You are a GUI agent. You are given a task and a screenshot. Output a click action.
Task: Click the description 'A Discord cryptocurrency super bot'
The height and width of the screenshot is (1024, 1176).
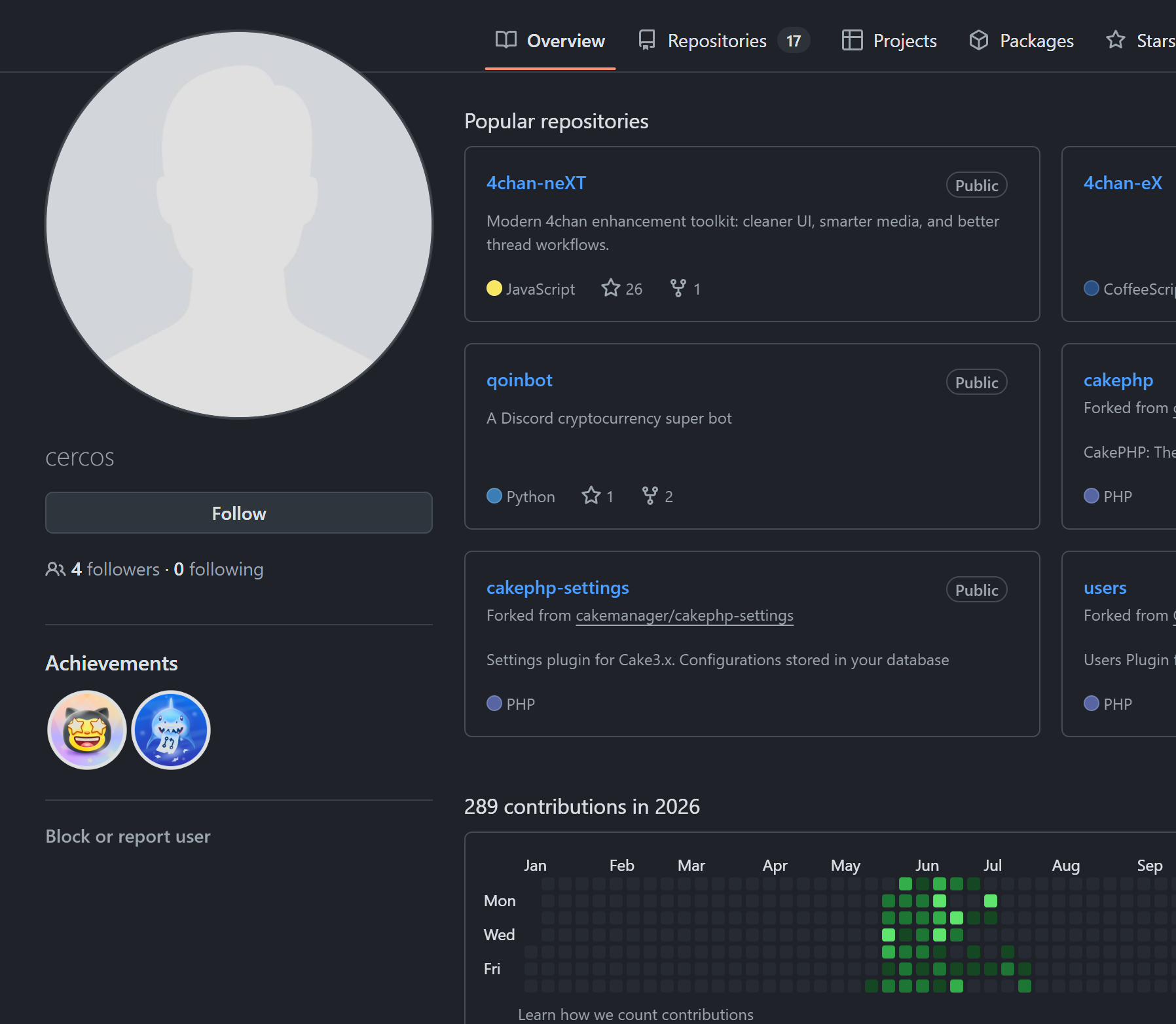point(609,418)
